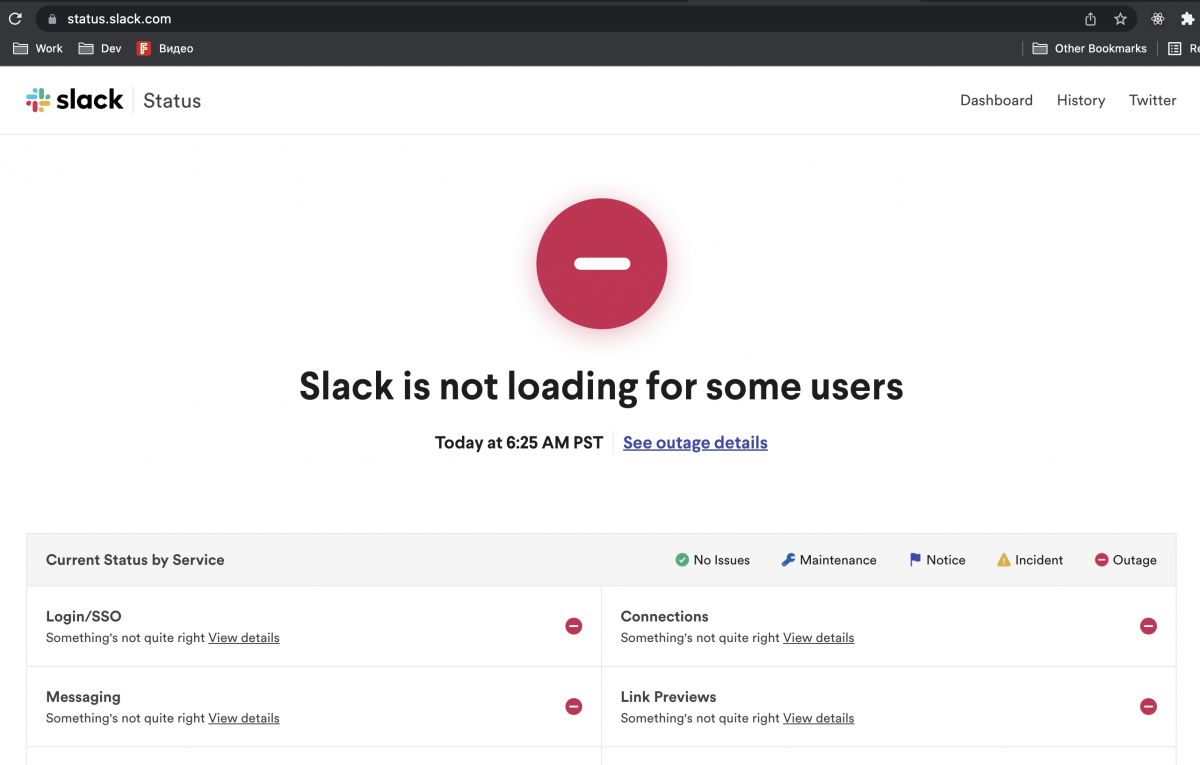
Task: Click the Messaging outage status icon
Action: coord(574,706)
